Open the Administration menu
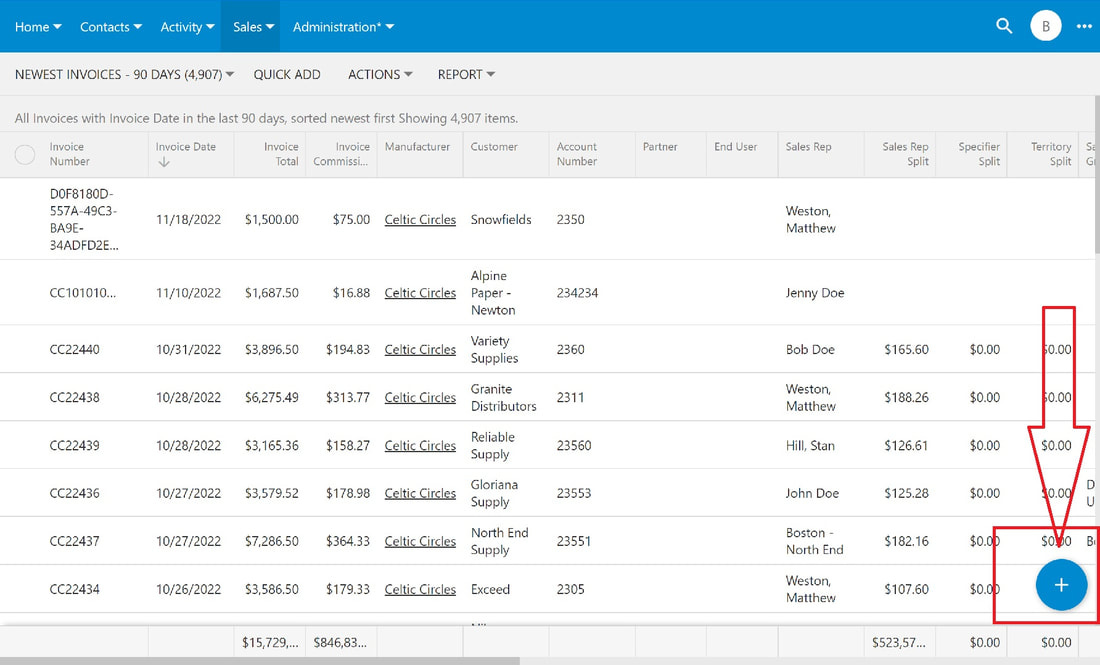1100x665 pixels. point(343,27)
